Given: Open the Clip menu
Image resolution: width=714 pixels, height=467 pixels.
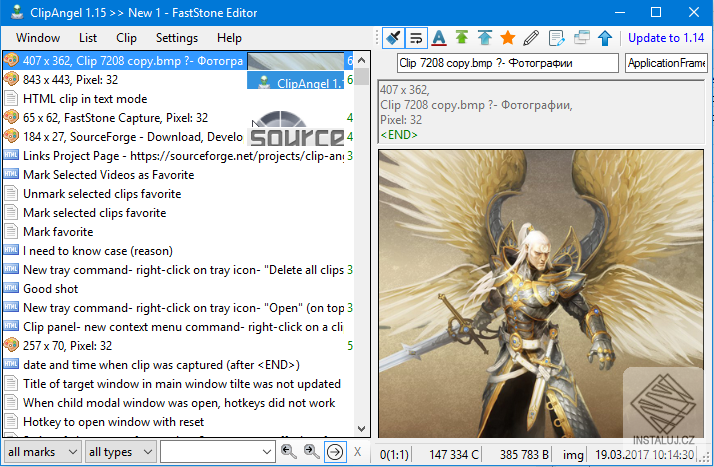Looking at the screenshot, I should [x=126, y=38].
